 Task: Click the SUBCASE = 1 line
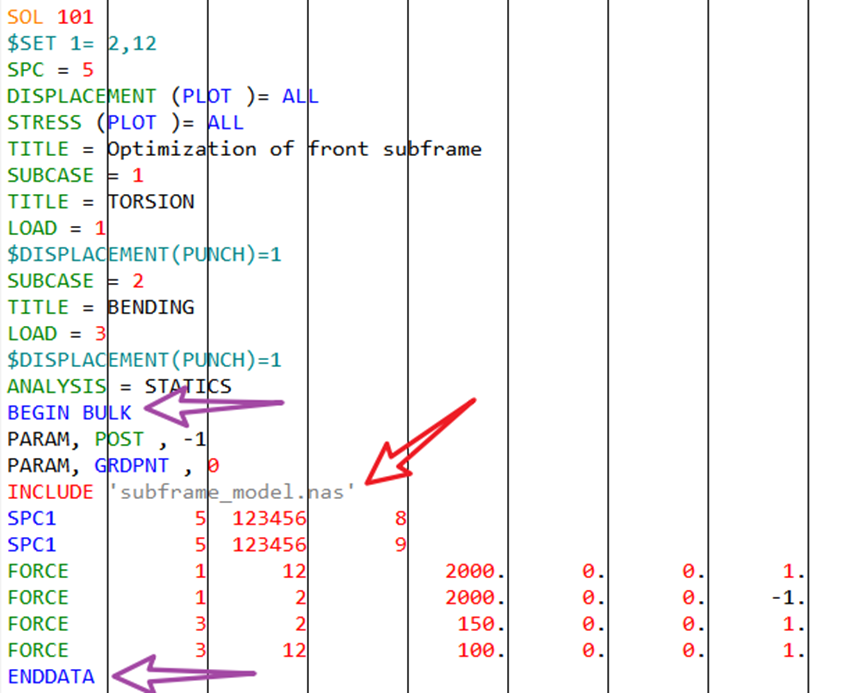pyautogui.click(x=75, y=175)
